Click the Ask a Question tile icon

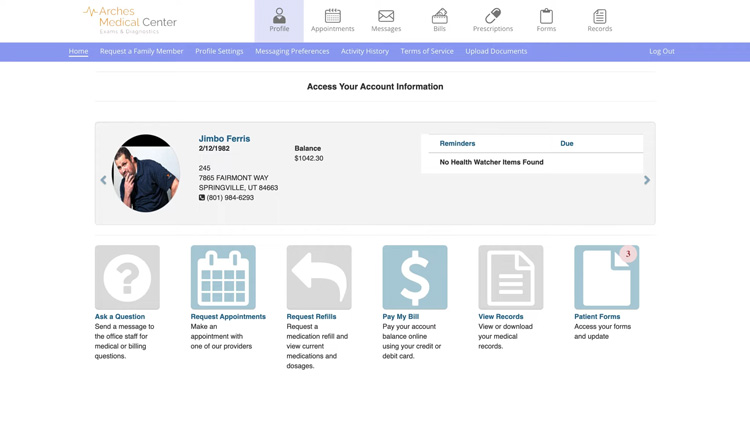127,278
